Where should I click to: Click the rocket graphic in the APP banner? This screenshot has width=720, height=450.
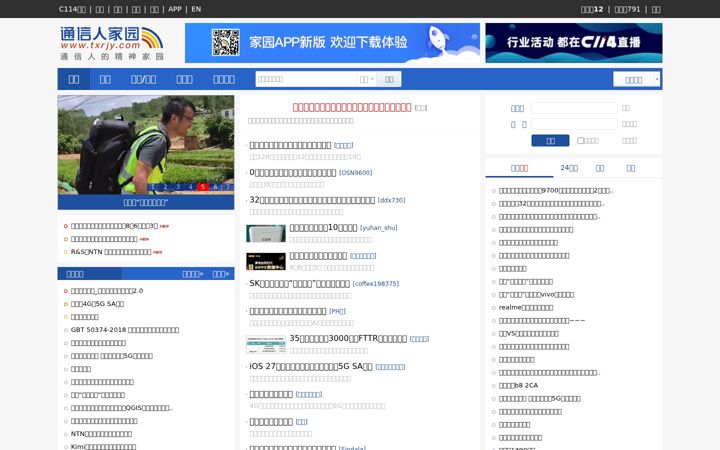pos(437,39)
